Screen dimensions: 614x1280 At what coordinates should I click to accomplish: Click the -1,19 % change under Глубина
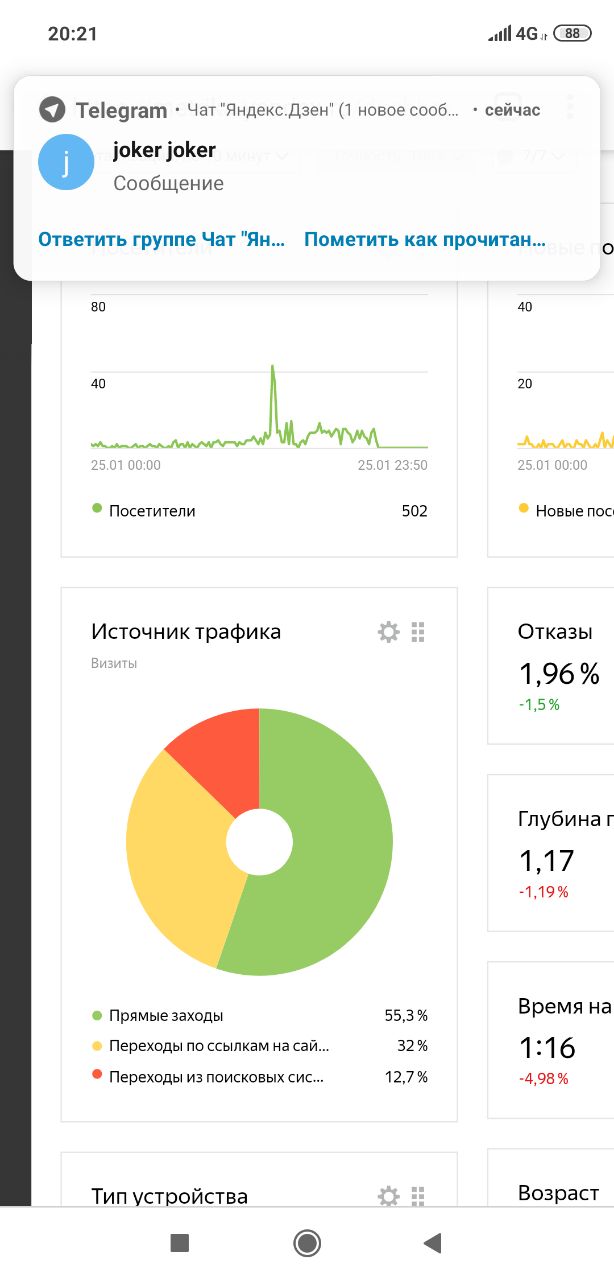tap(543, 891)
